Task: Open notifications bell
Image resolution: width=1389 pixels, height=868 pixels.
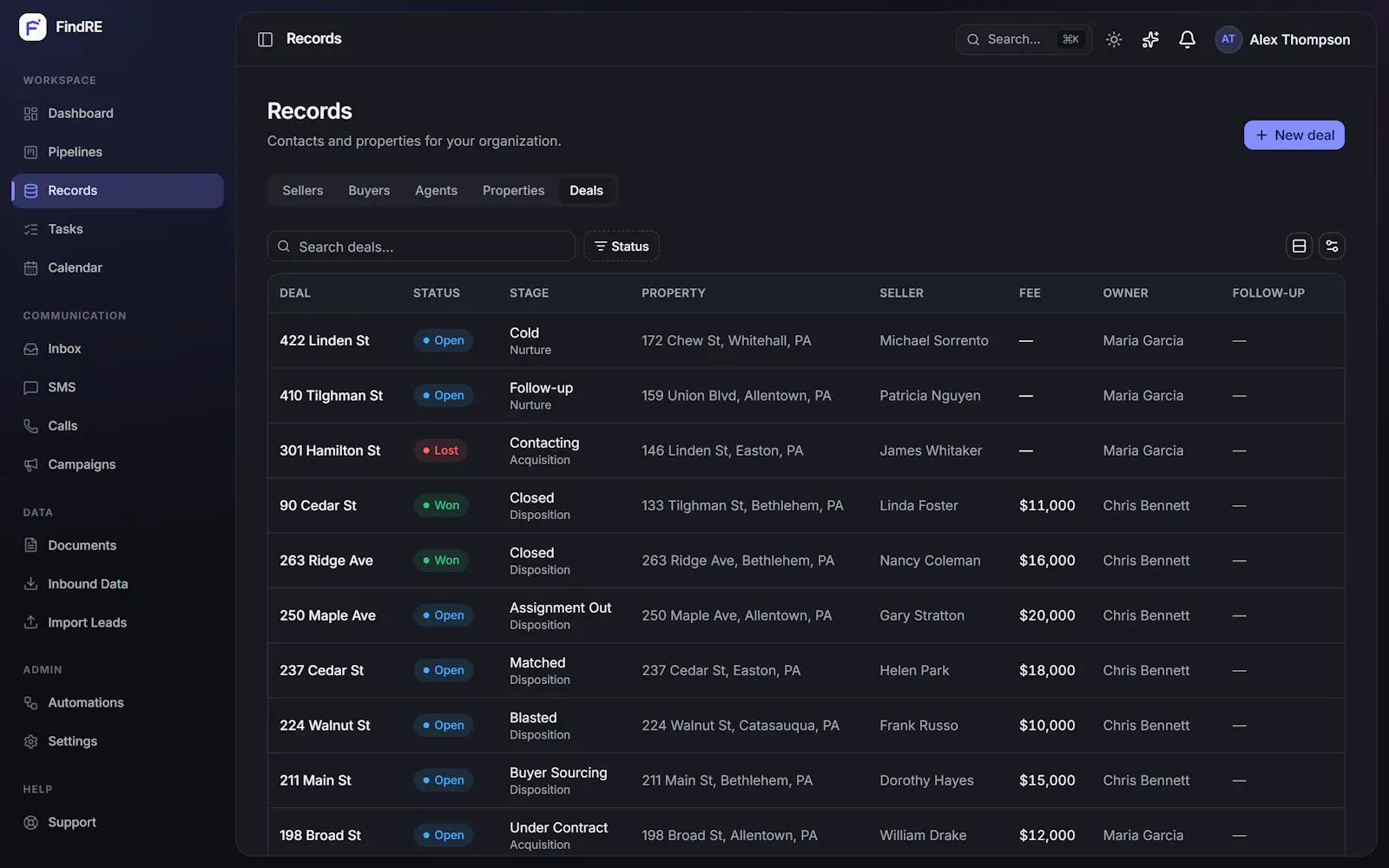Action: [1187, 39]
